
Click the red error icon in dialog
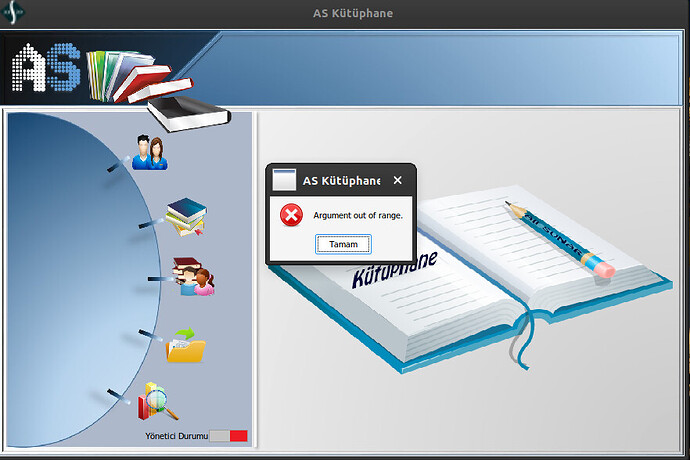291,215
